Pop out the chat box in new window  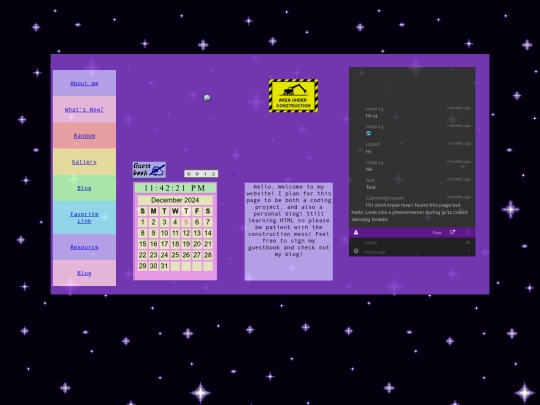[x=453, y=232]
